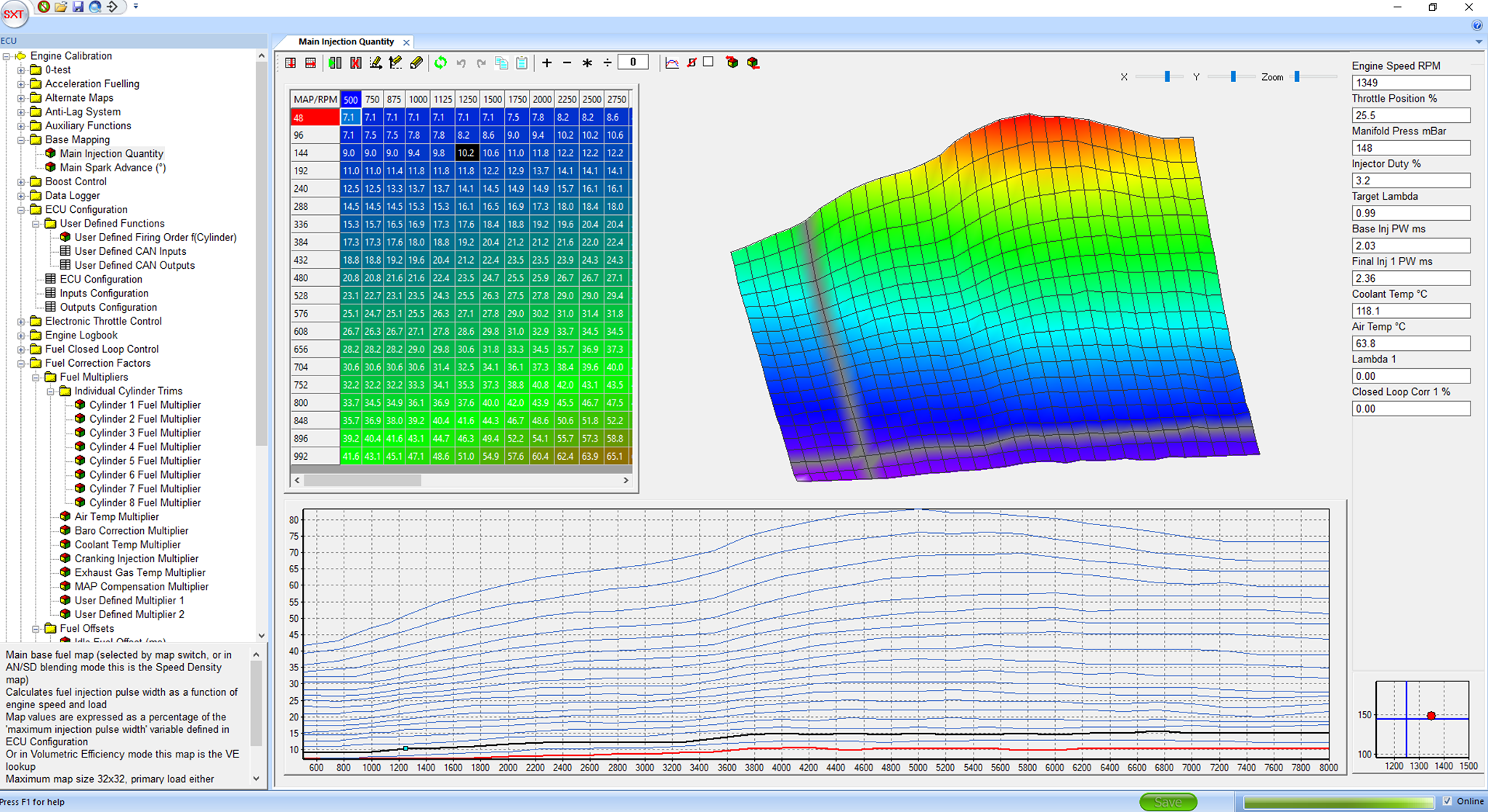Viewport: 1488px width, 812px height.
Task: Open Main Spark Advance map
Action: pos(113,168)
